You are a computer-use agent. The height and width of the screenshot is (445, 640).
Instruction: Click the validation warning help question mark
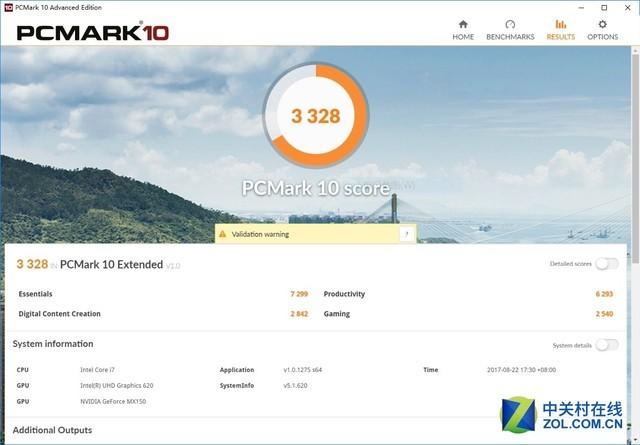[x=406, y=234]
